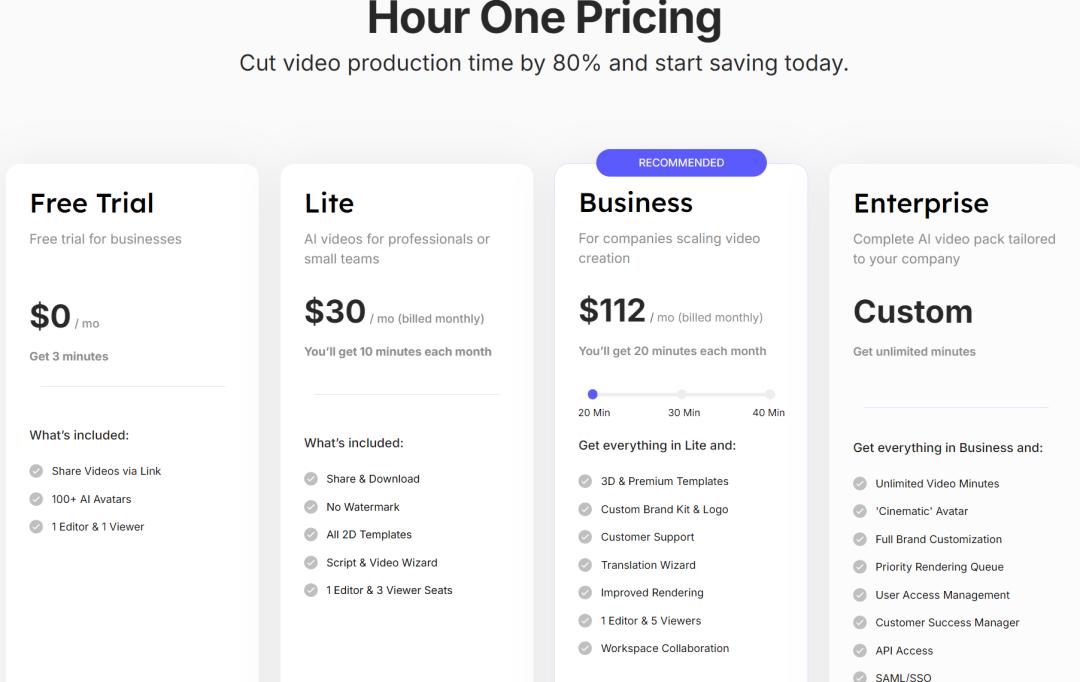Image resolution: width=1080 pixels, height=682 pixels.
Task: Click checkmark next to 3D & Premium Templates
Action: pos(585,481)
